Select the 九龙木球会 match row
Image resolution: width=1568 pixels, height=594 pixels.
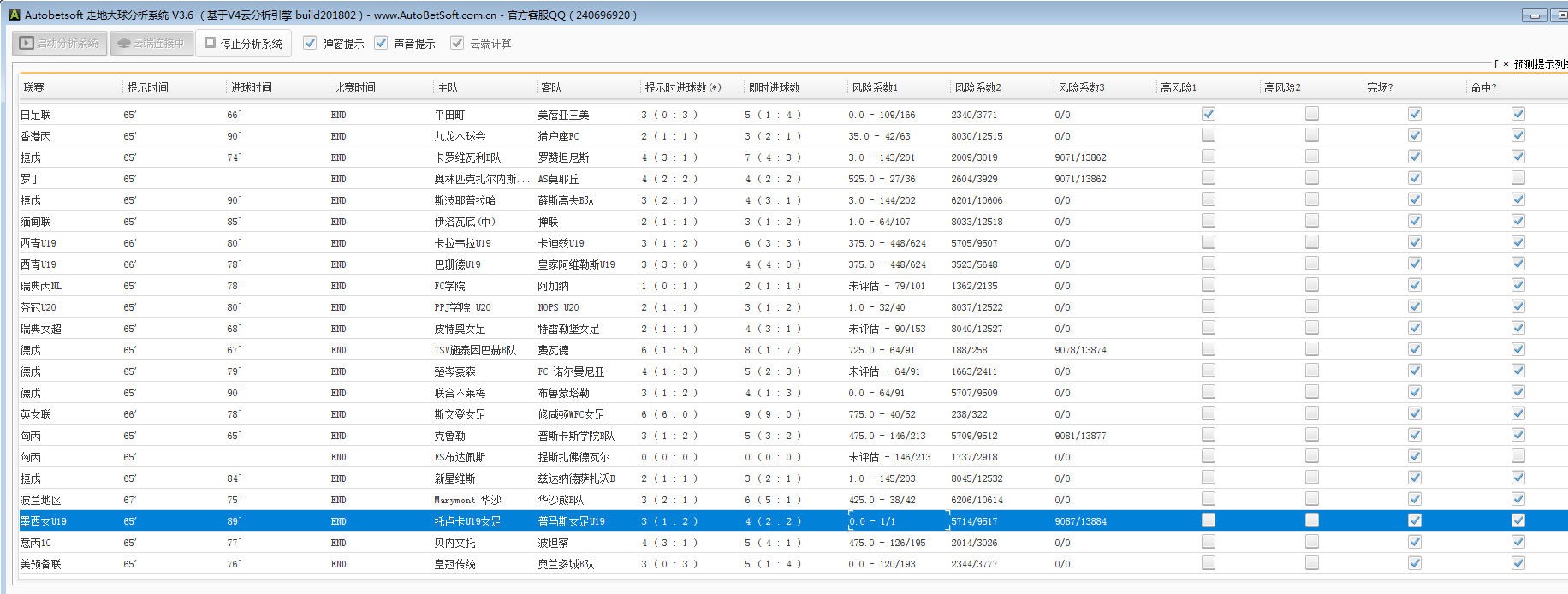(x=460, y=136)
